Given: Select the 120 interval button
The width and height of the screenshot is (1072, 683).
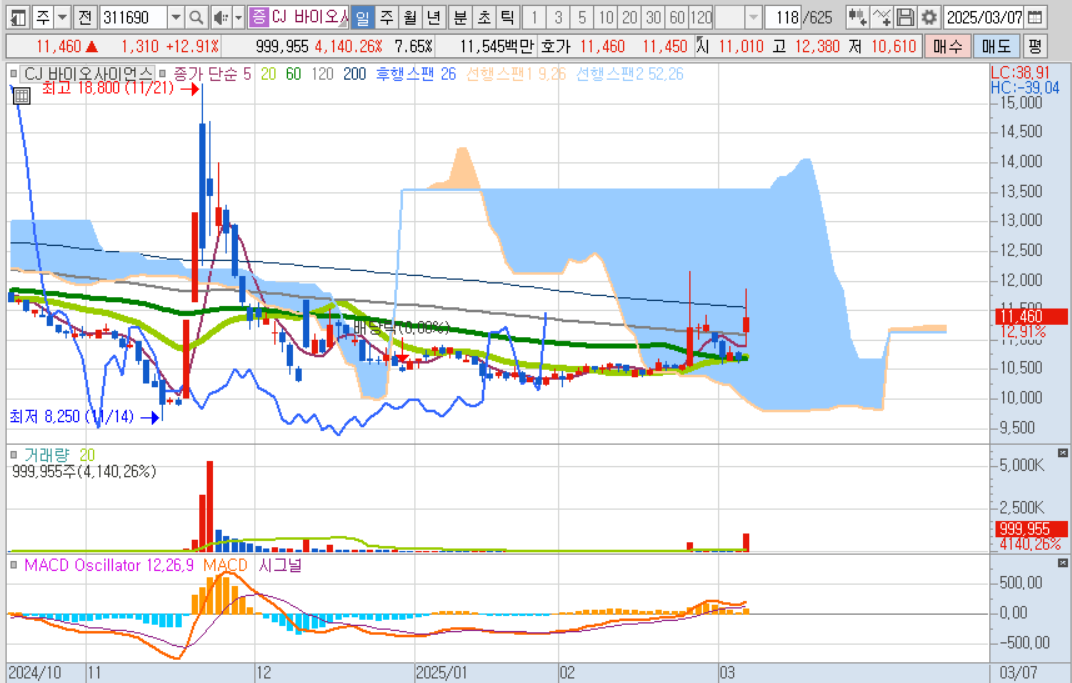Looking at the screenshot, I should tap(701, 17).
